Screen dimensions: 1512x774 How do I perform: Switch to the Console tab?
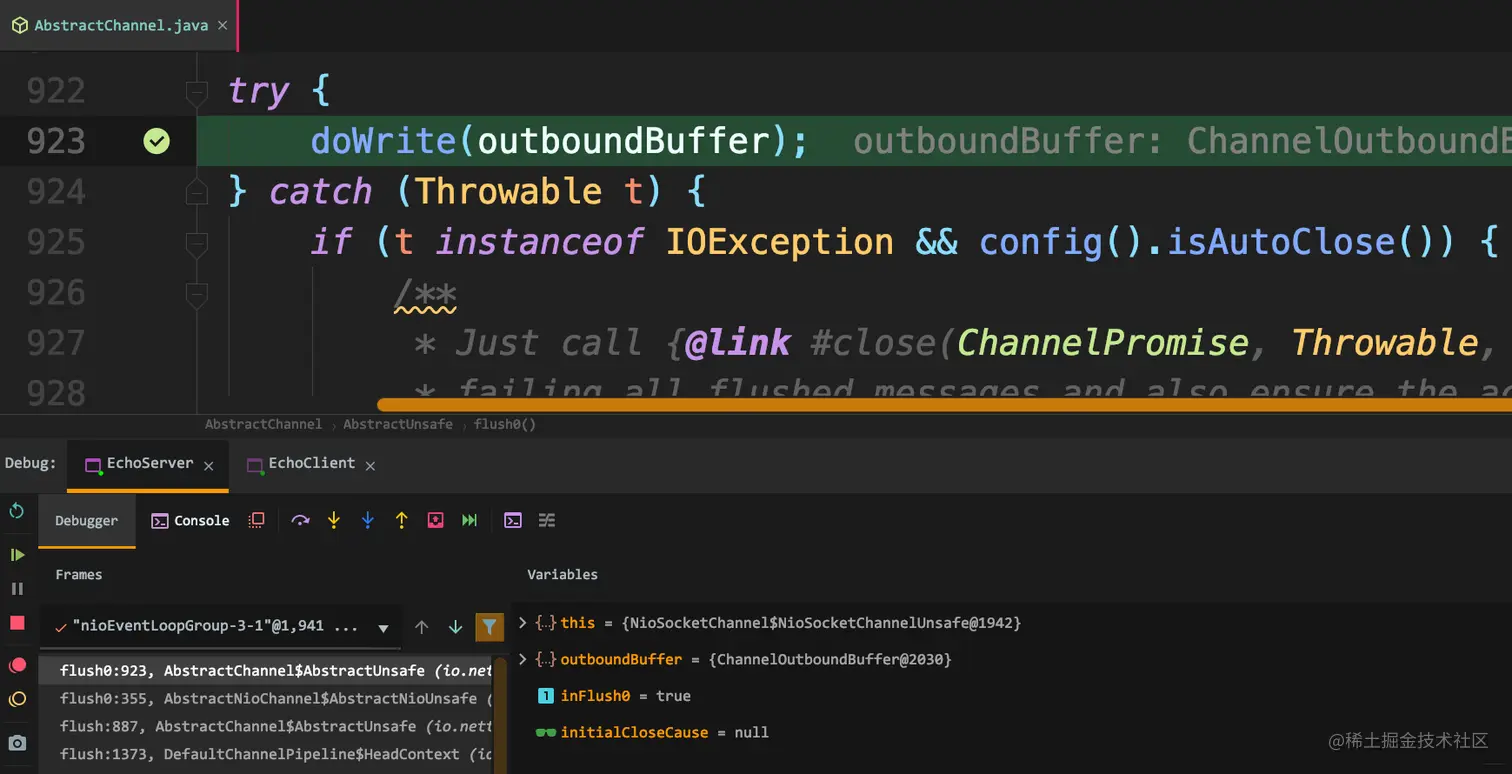[x=190, y=520]
